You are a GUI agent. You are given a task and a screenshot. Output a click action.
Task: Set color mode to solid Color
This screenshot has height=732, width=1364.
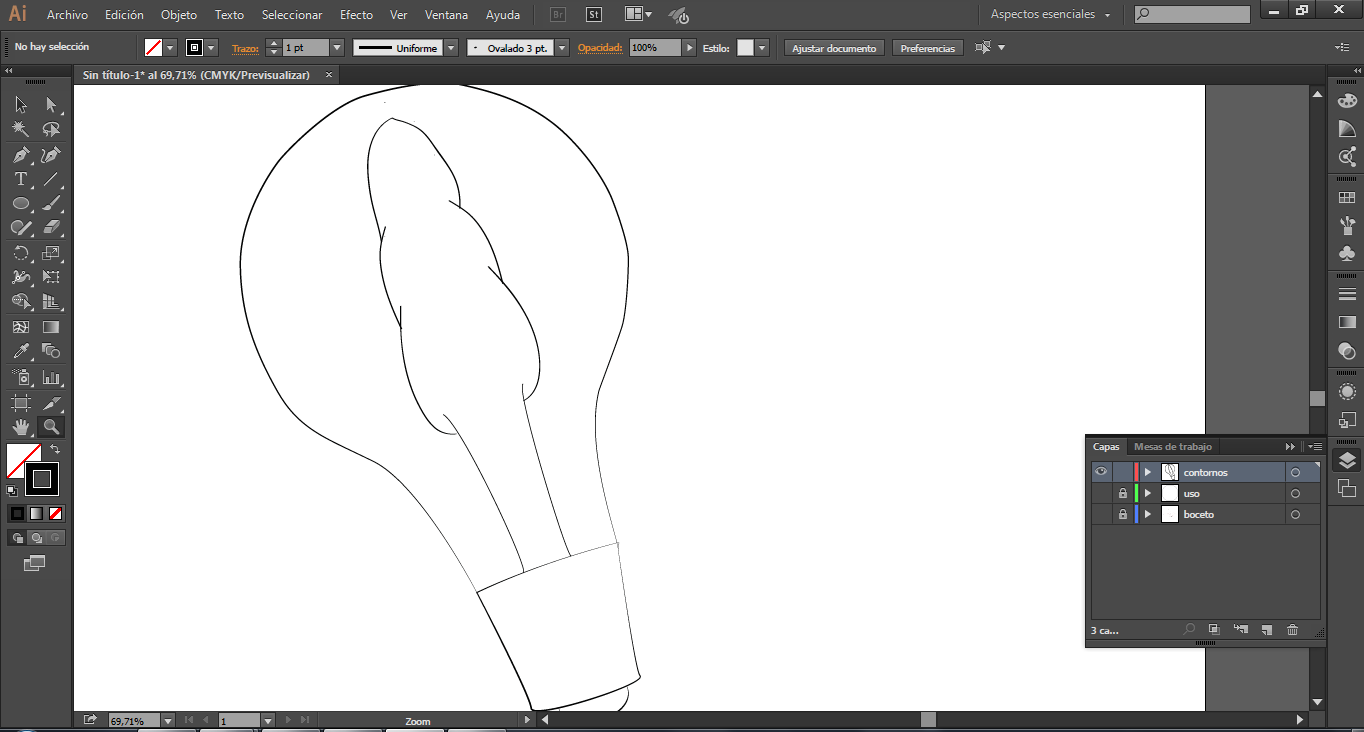(x=17, y=513)
